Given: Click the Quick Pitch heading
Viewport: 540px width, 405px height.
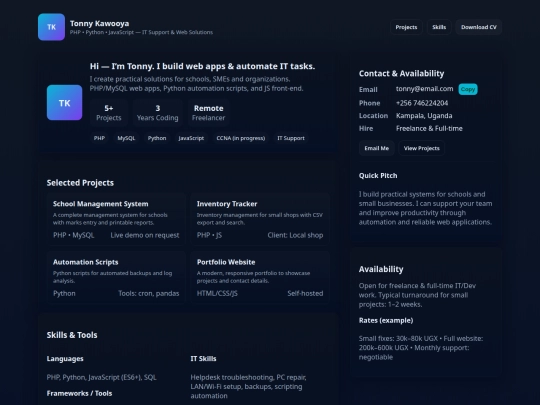Looking at the screenshot, I should [378, 176].
